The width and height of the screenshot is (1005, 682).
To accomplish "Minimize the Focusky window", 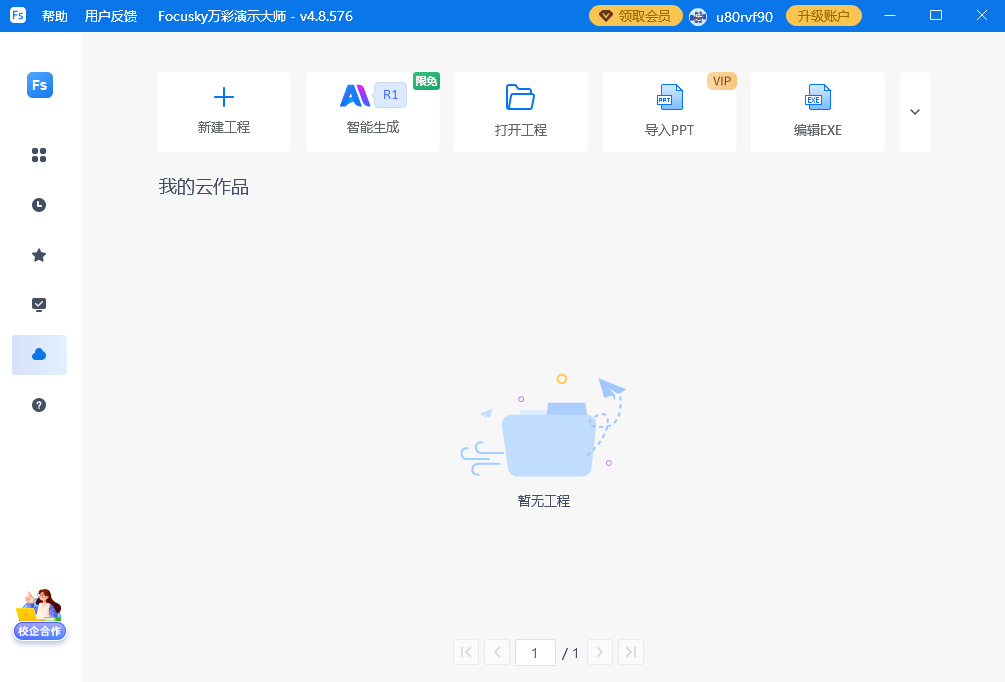I will pos(890,15).
